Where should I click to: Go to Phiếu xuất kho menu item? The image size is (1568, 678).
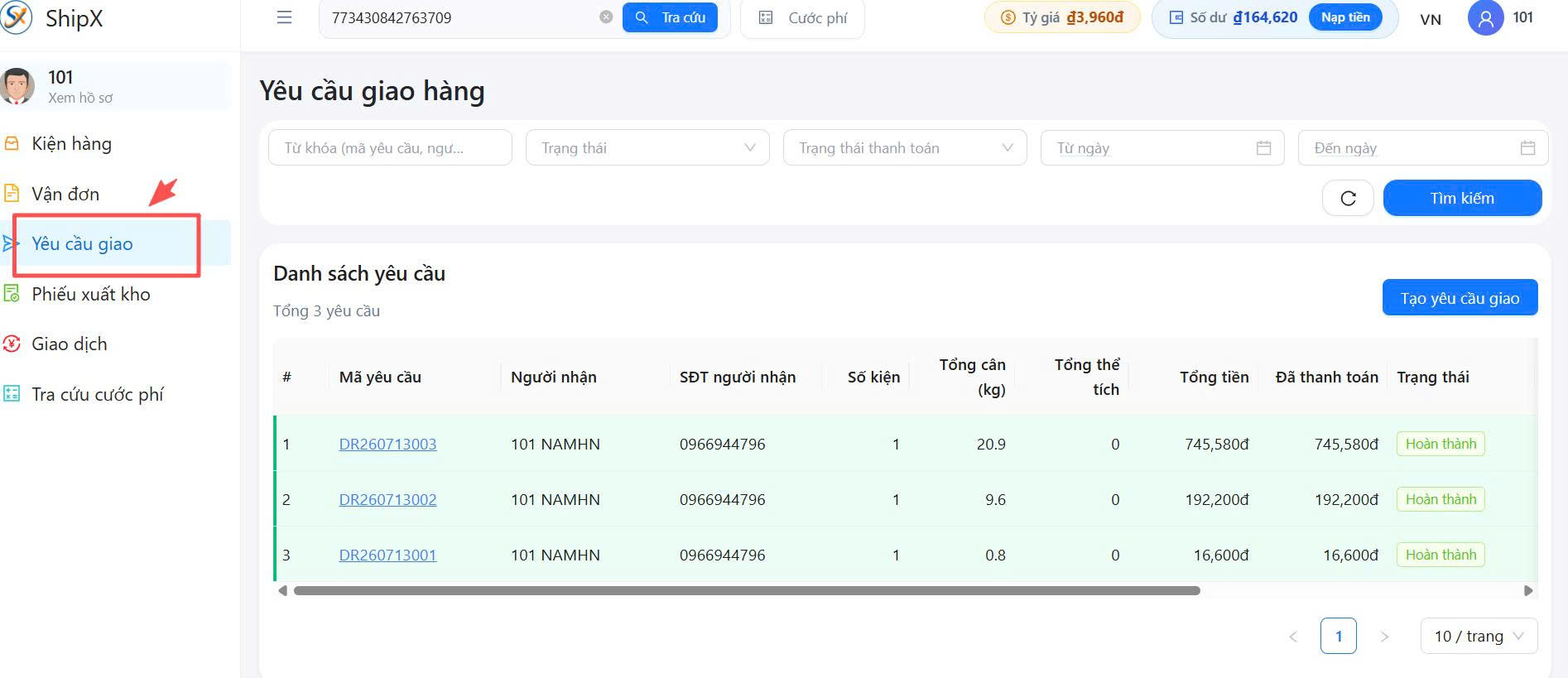point(90,294)
